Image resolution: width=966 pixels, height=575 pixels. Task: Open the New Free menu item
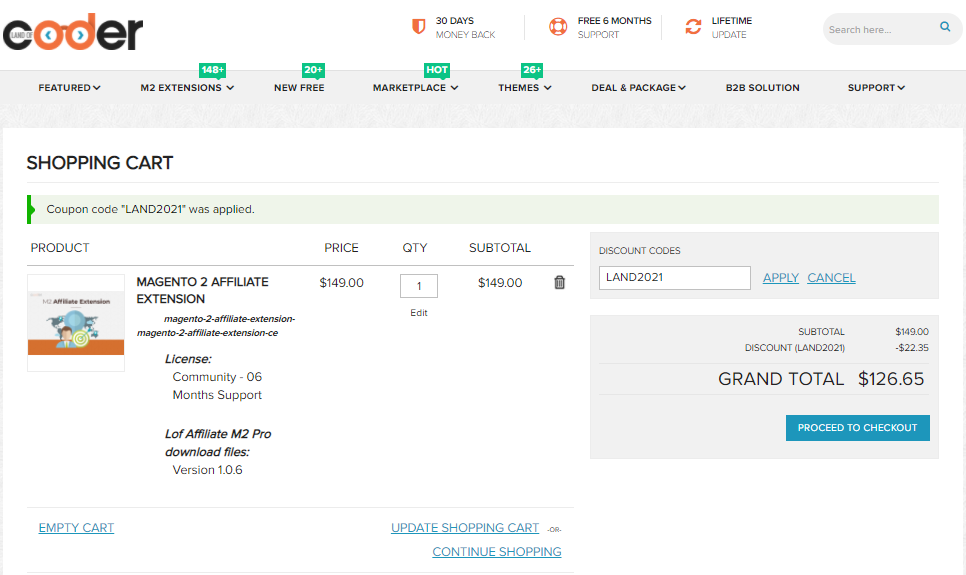[x=299, y=88]
